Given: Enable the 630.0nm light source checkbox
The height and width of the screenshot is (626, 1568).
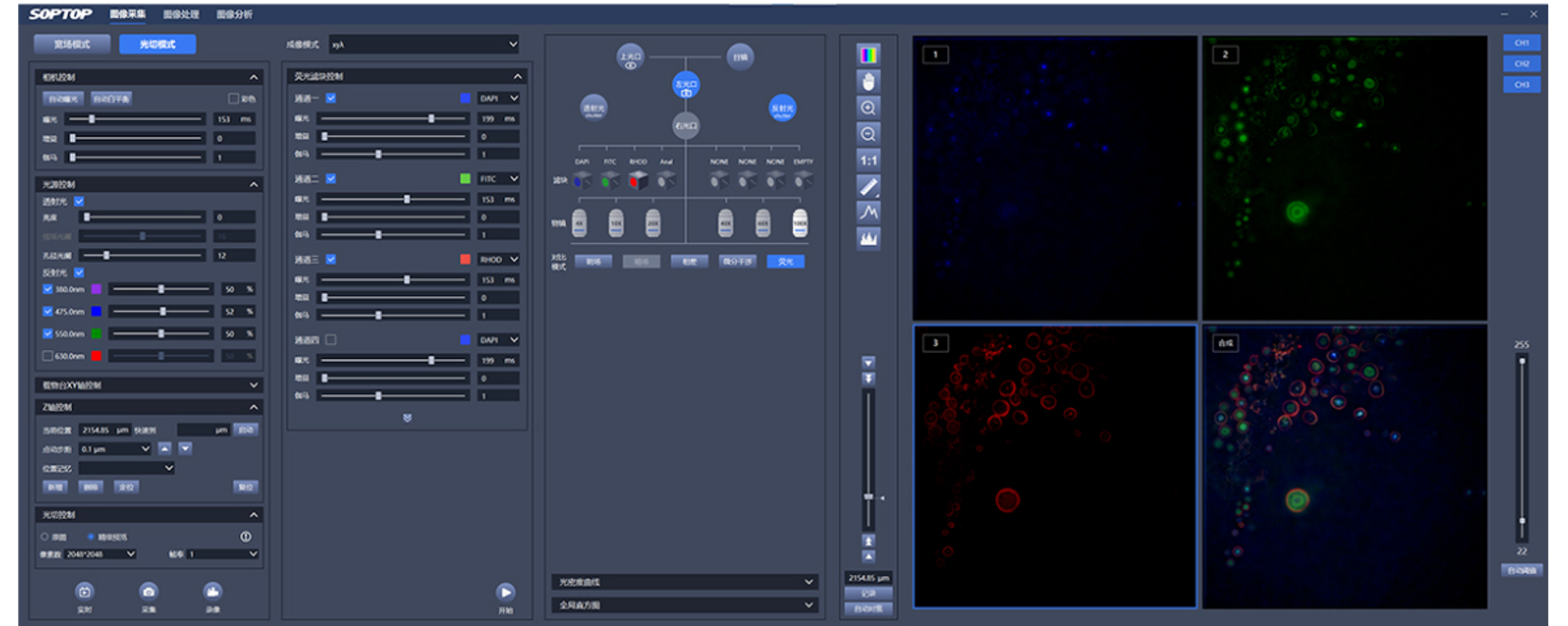Looking at the screenshot, I should 47,356.
